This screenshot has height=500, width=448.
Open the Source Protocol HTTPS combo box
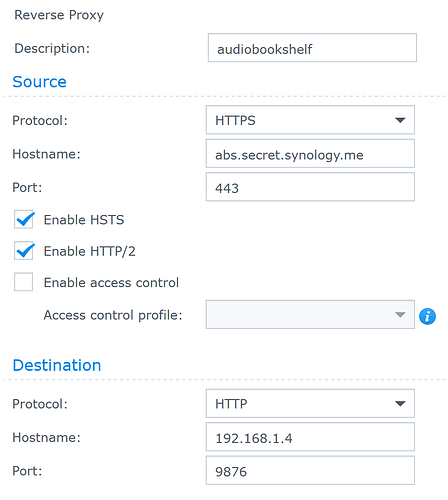(310, 120)
